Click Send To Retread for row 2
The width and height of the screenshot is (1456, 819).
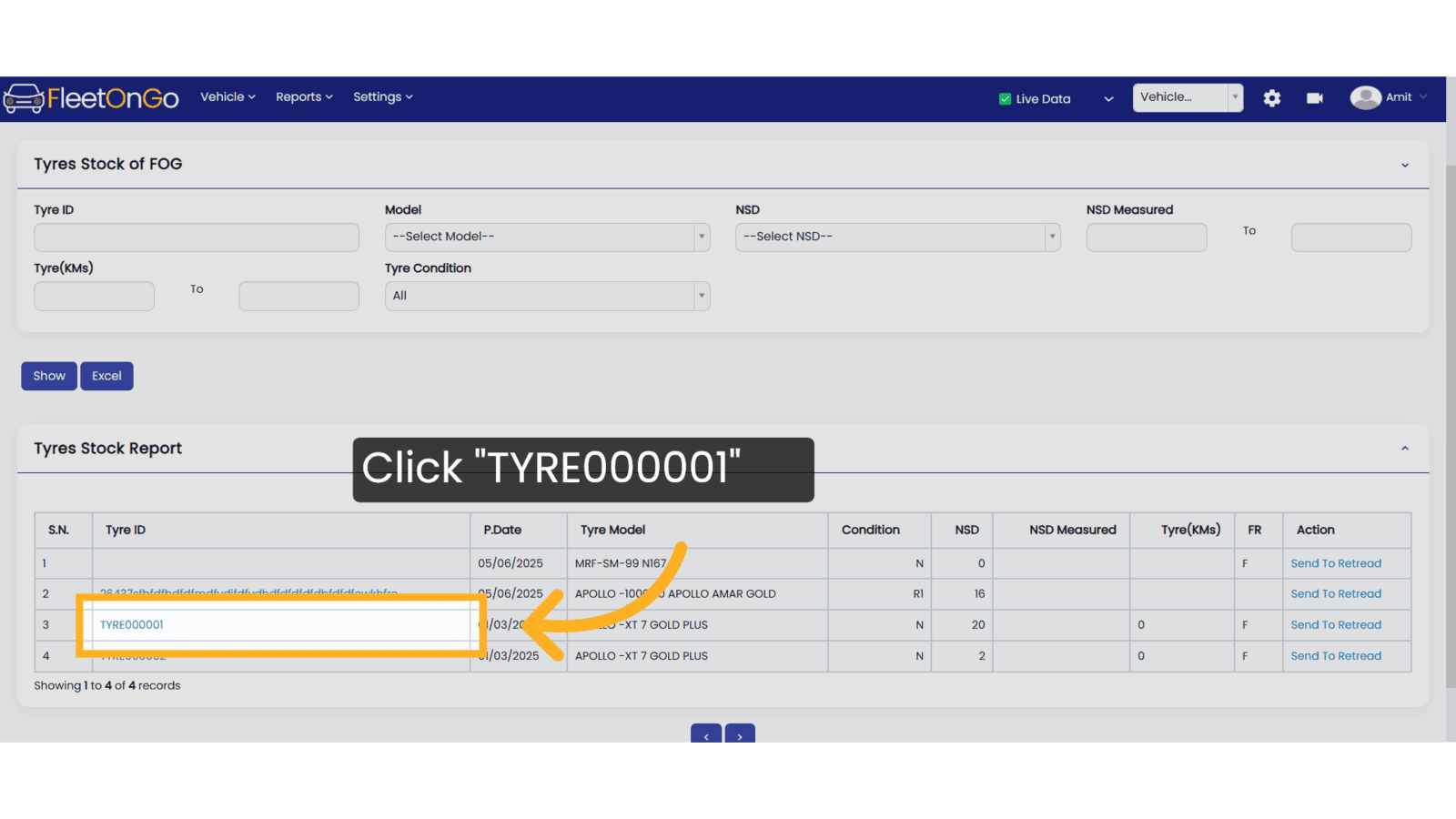point(1336,594)
